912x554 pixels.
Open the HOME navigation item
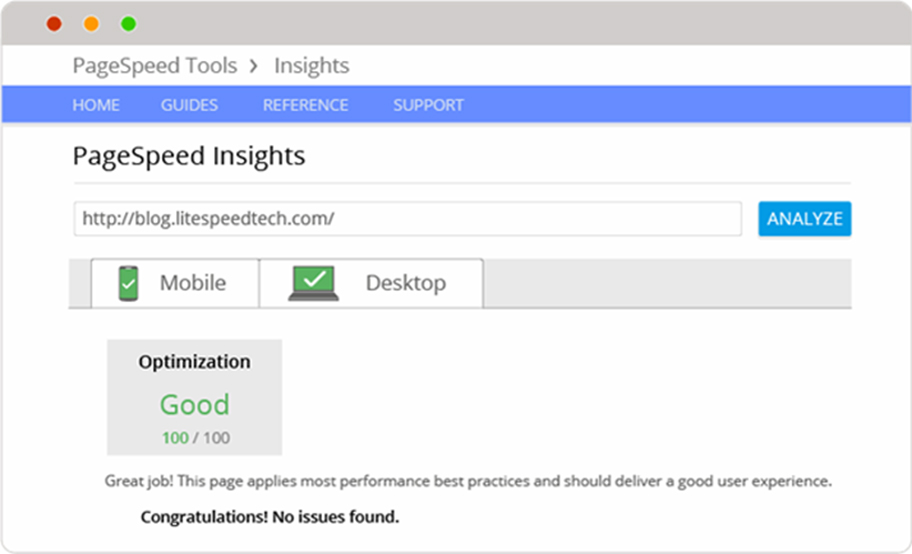click(96, 105)
